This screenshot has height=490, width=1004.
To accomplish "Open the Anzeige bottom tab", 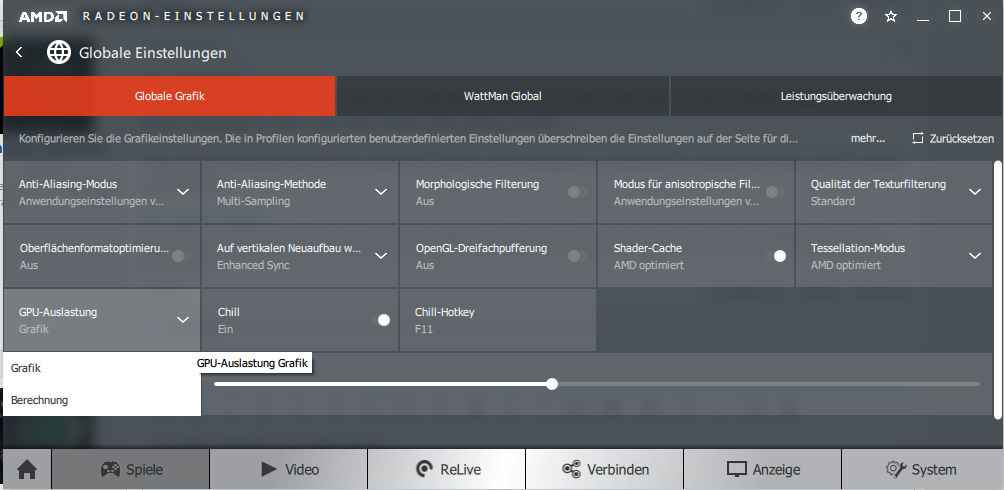I will (763, 470).
